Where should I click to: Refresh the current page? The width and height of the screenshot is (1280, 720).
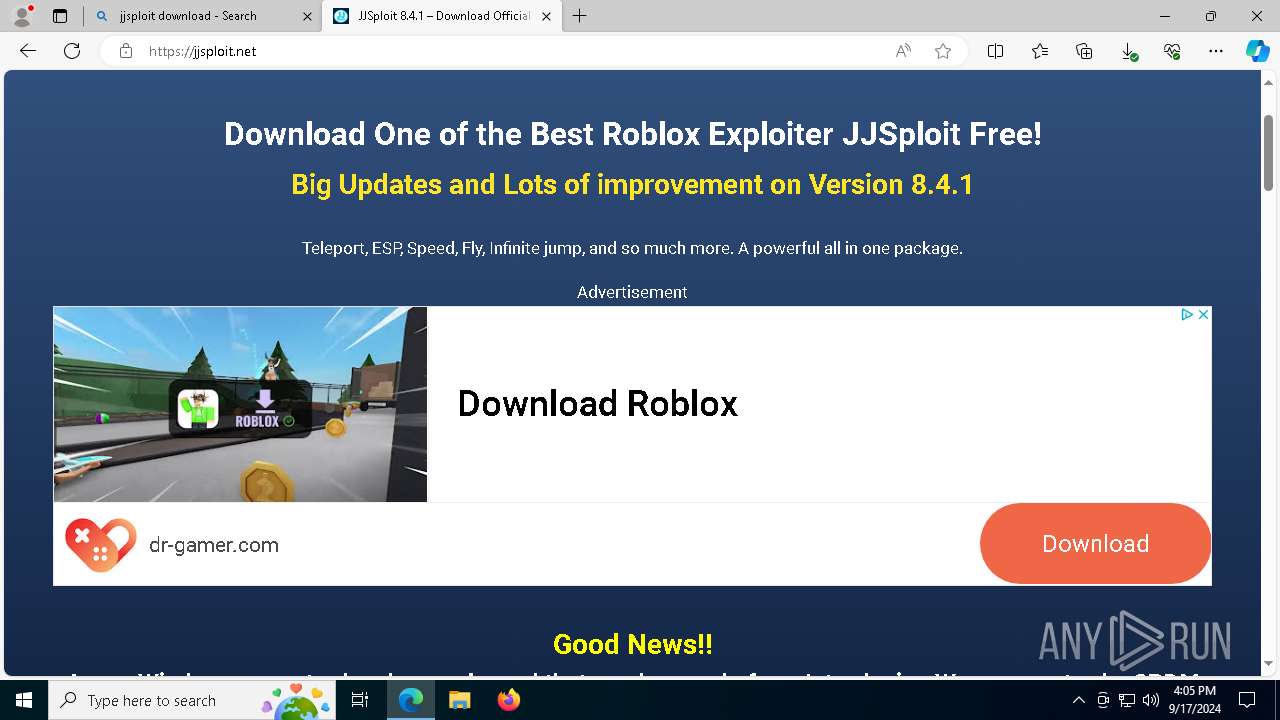tap(72, 51)
